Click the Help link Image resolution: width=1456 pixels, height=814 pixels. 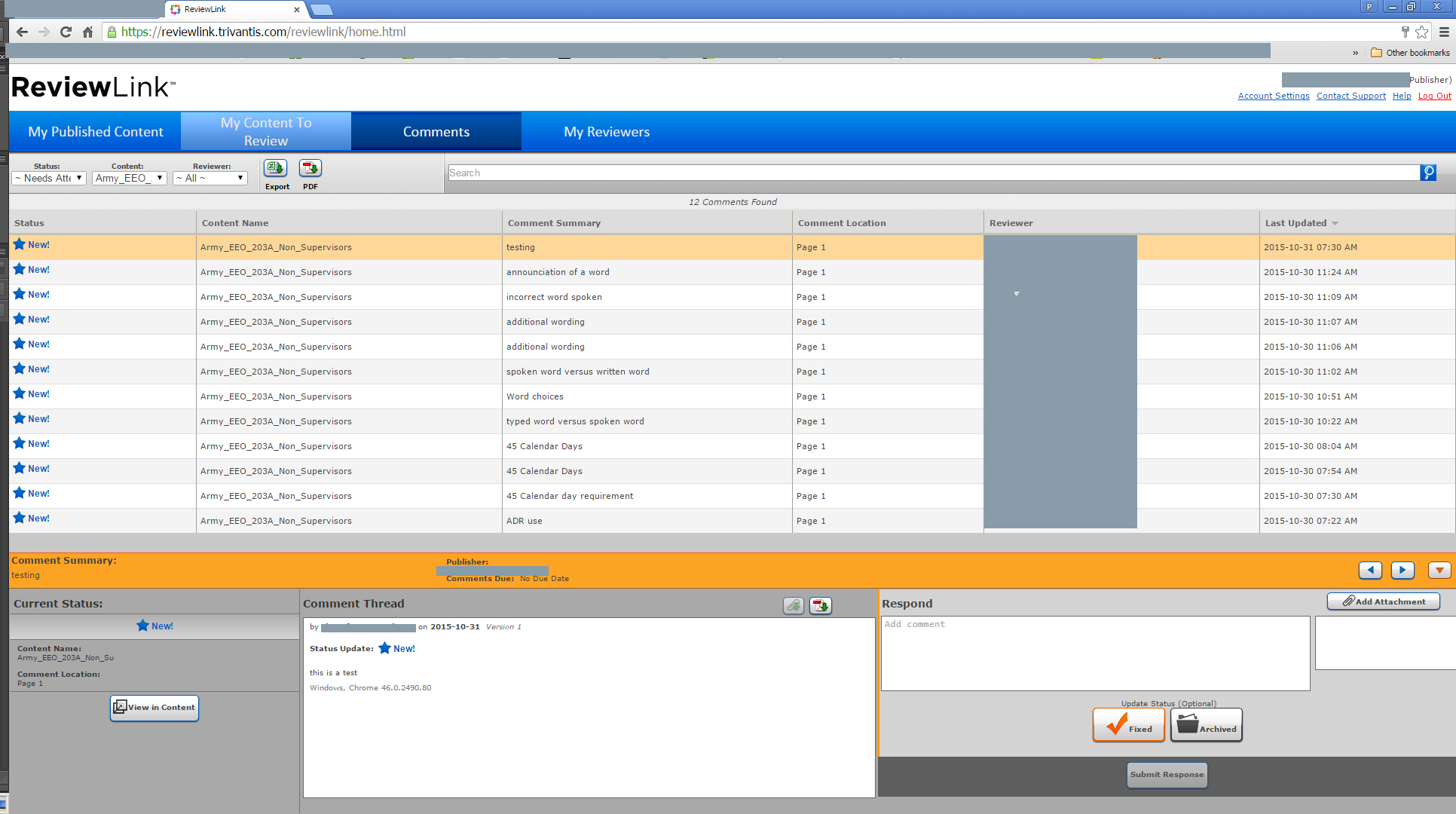coord(1402,96)
